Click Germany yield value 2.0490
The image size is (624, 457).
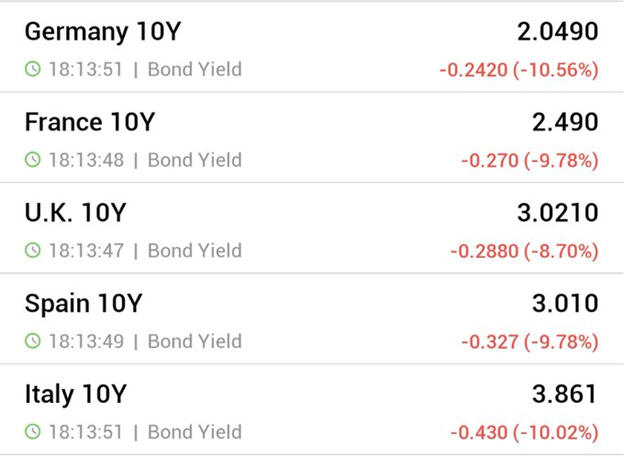click(x=557, y=32)
